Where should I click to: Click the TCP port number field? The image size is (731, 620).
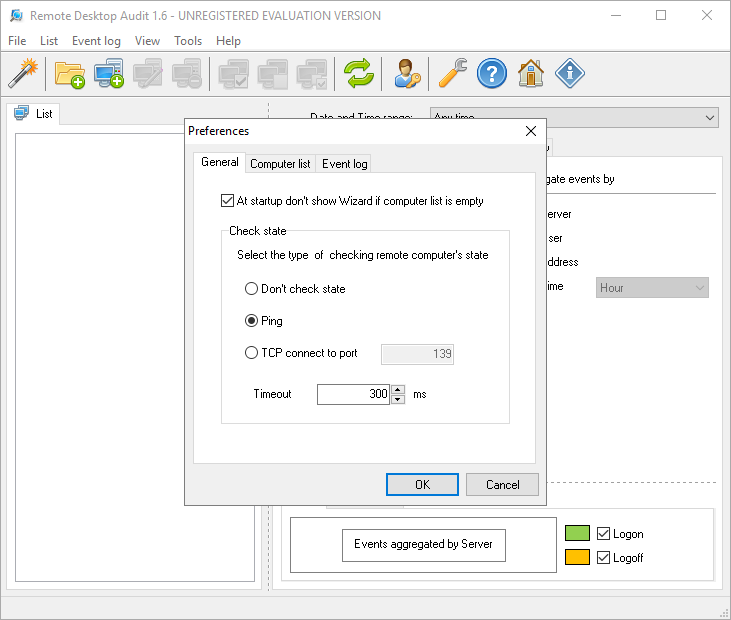[417, 354]
